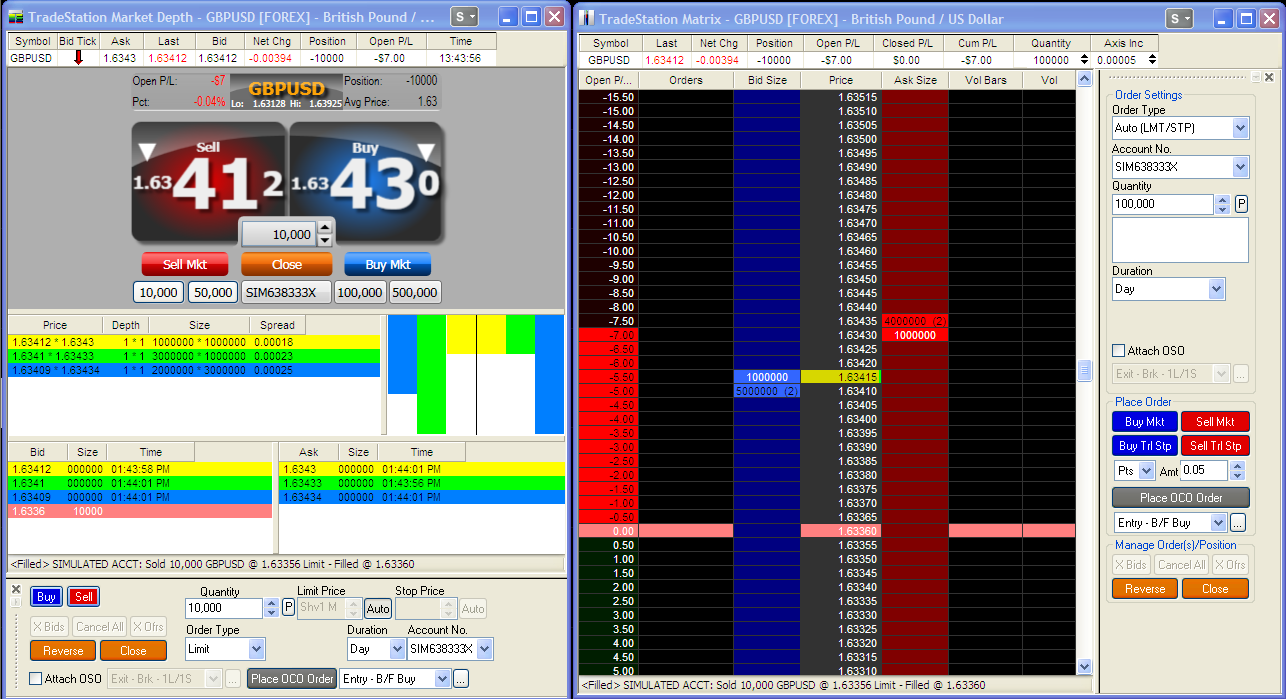Image resolution: width=1286 pixels, height=699 pixels.
Task: Open Duration dropdown in Matrix Order Settings
Action: coord(1216,289)
